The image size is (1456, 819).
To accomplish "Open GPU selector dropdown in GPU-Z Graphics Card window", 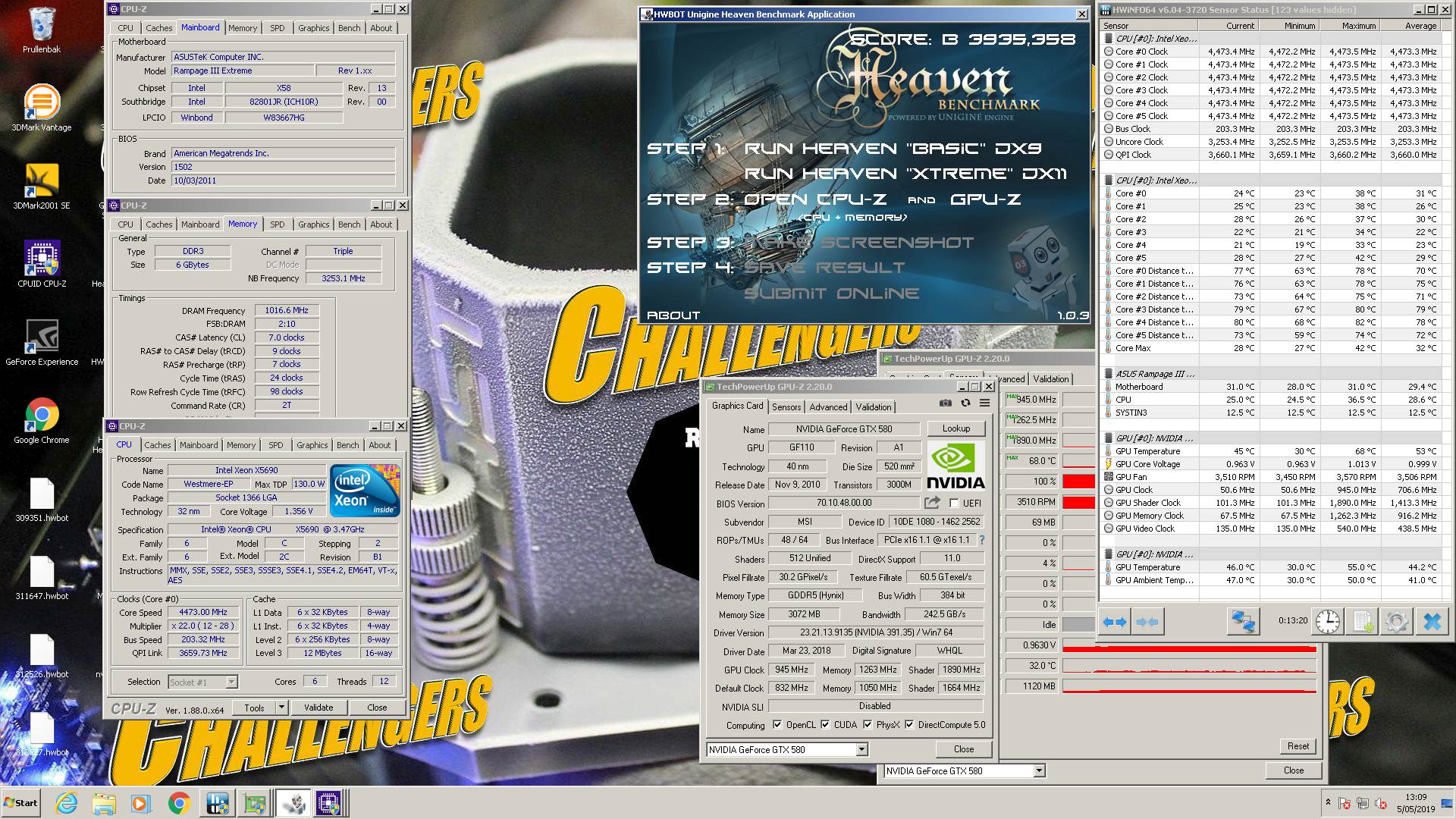I will tap(861, 749).
